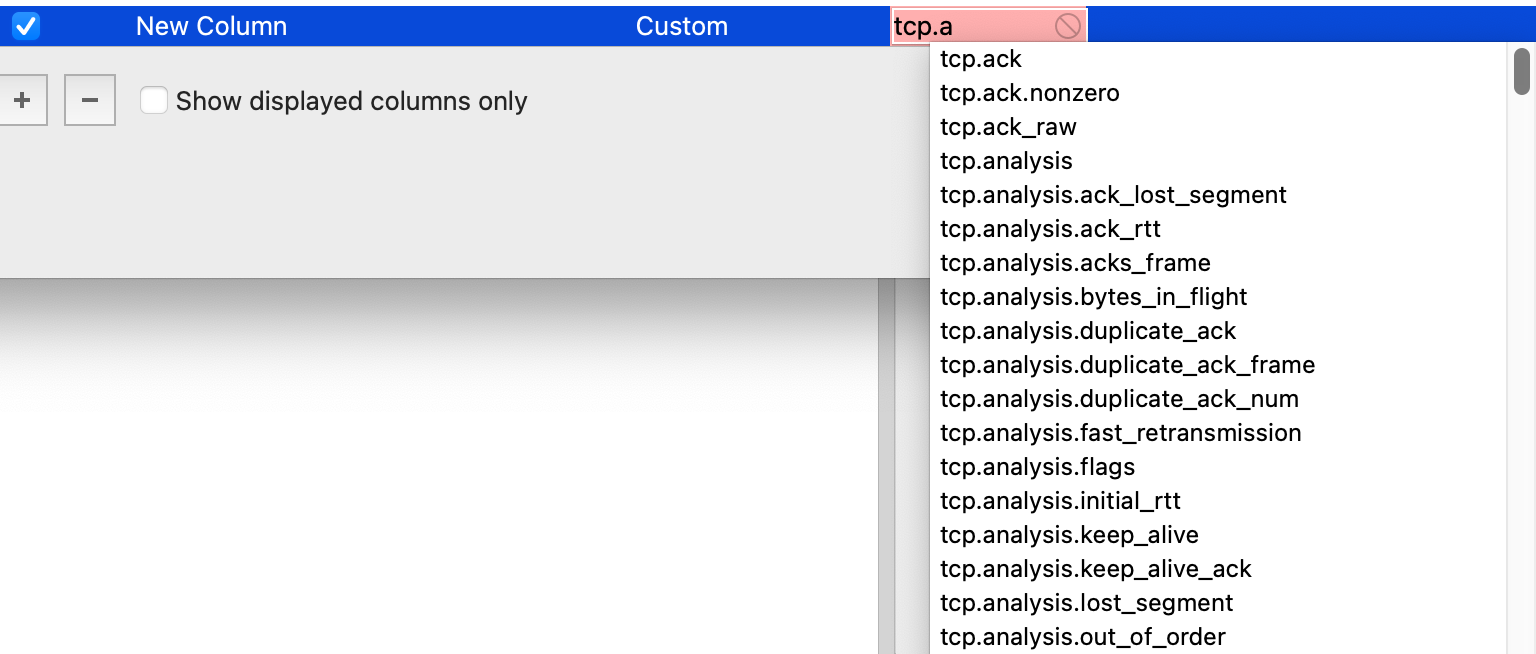Click the New Column title cell

211,27
